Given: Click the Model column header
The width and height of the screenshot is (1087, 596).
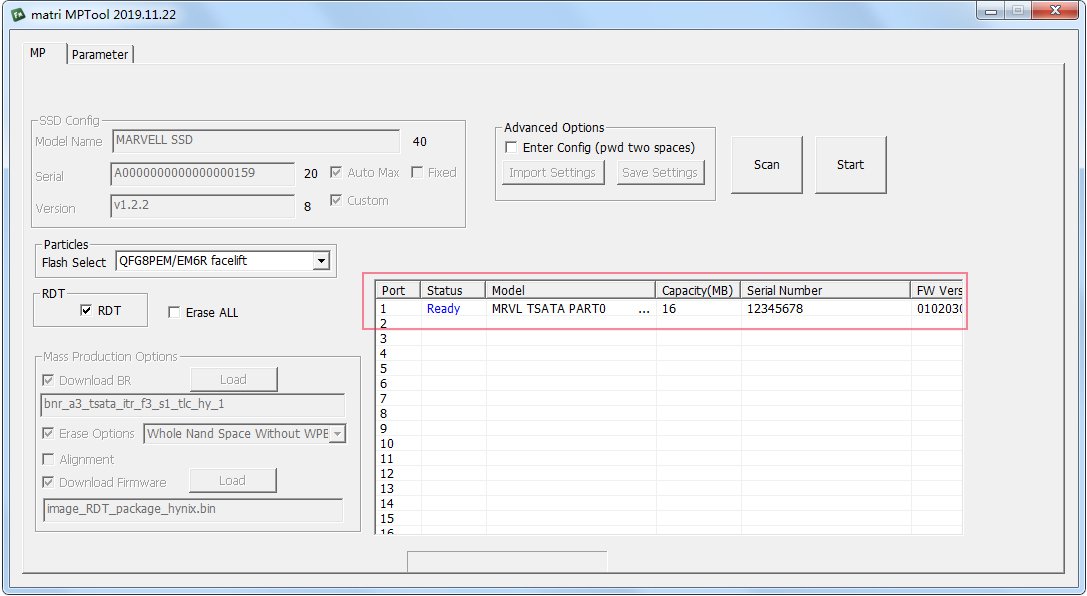Looking at the screenshot, I should (x=571, y=290).
